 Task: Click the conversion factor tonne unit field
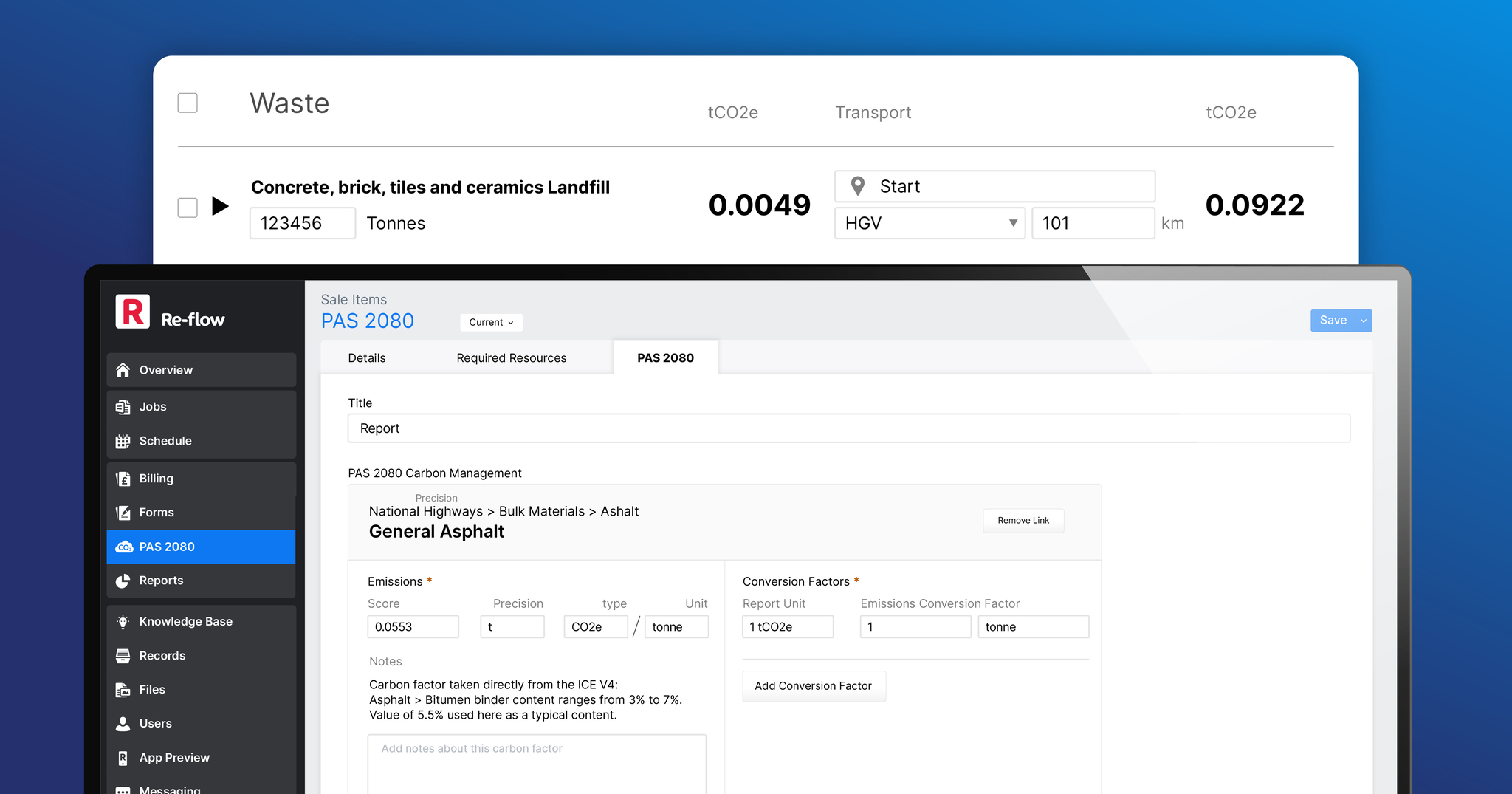coord(1034,627)
